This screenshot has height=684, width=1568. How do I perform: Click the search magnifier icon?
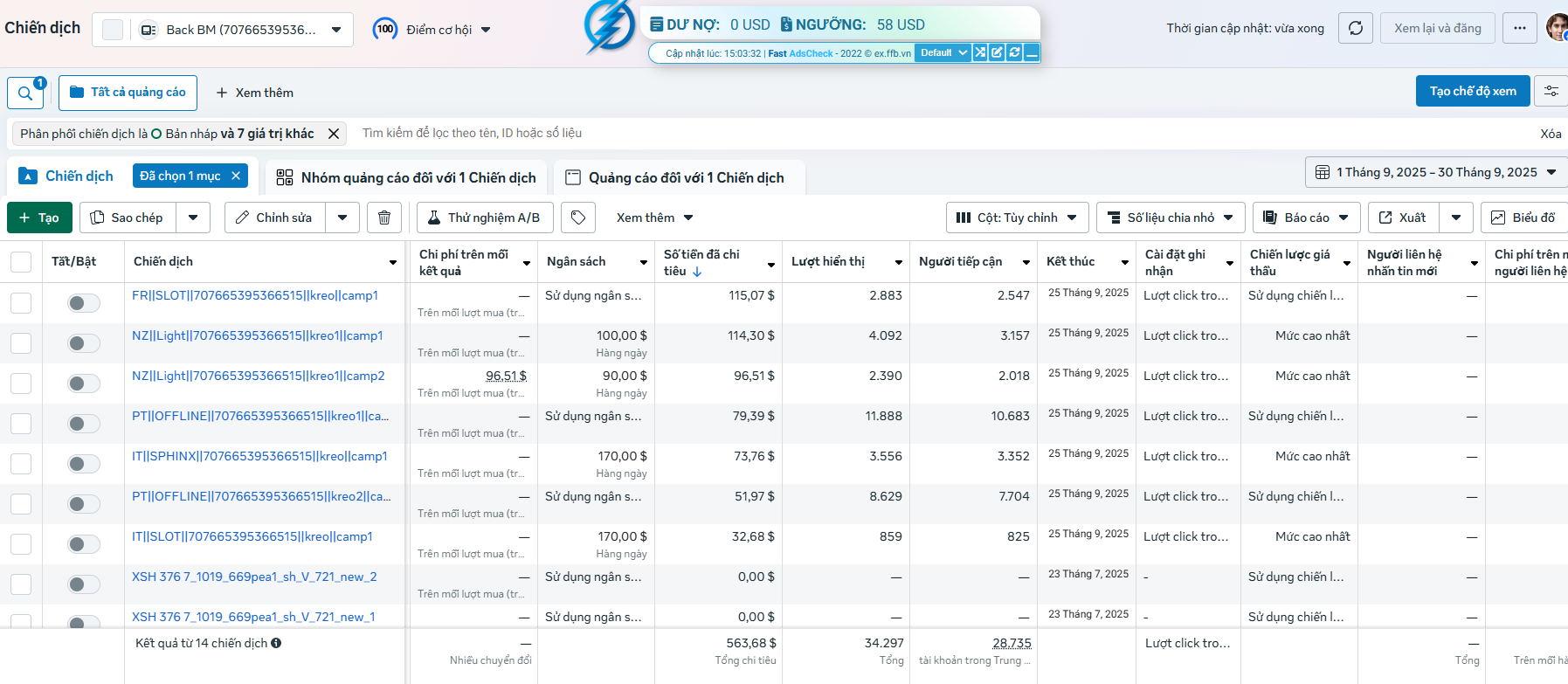click(25, 93)
